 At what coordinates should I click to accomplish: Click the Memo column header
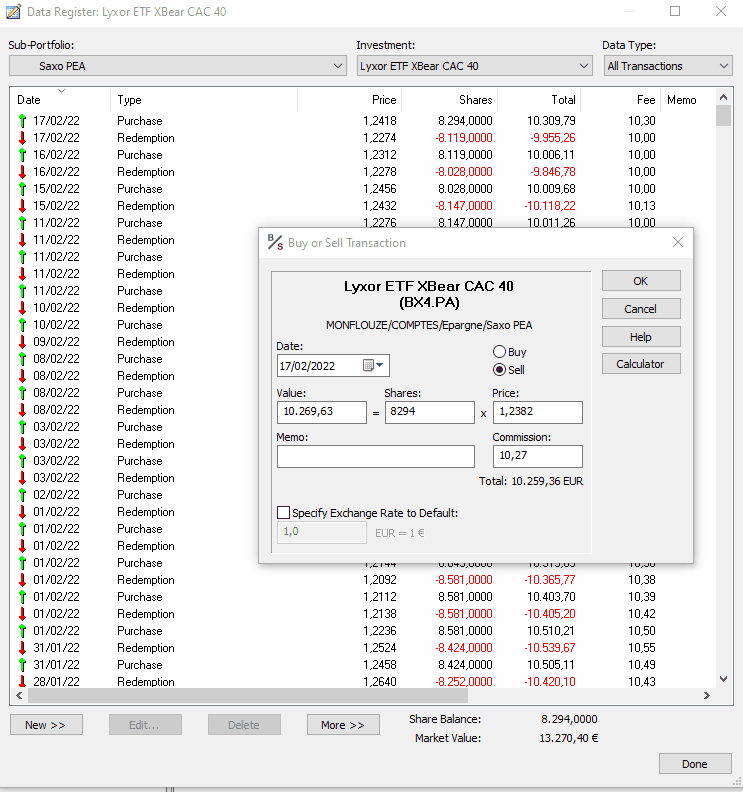(x=687, y=100)
